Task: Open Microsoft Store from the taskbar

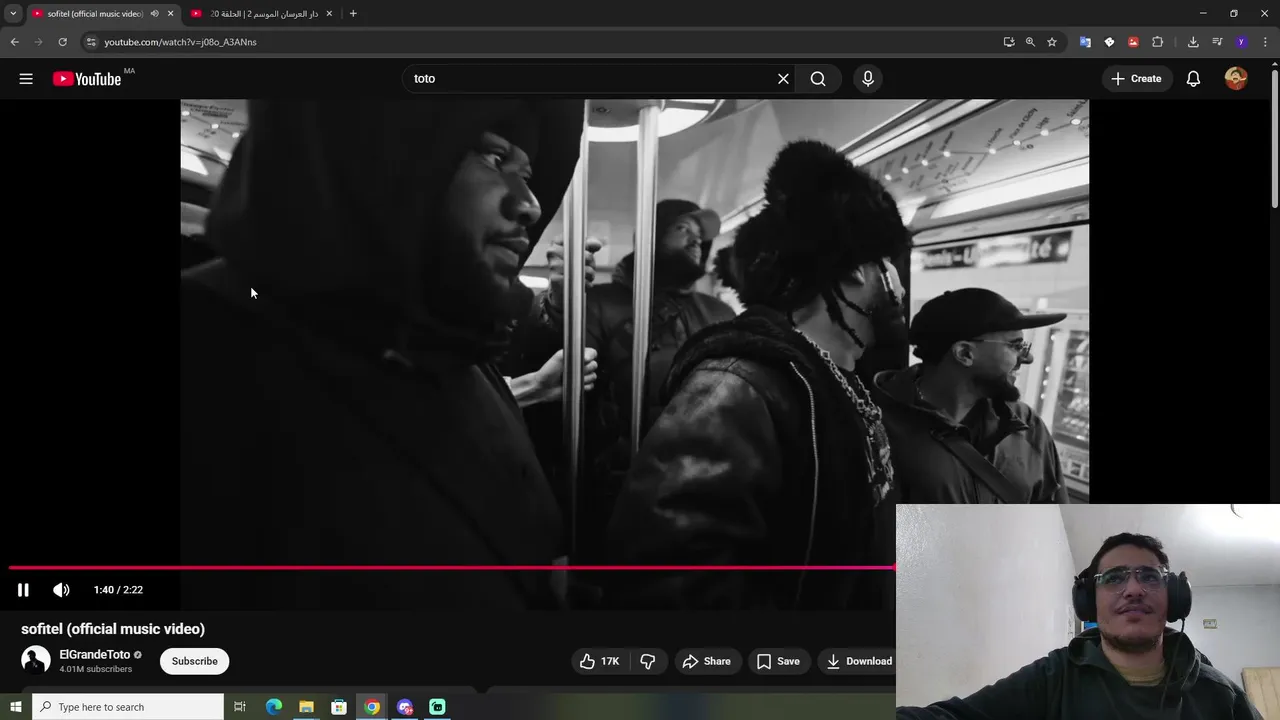Action: [x=339, y=707]
